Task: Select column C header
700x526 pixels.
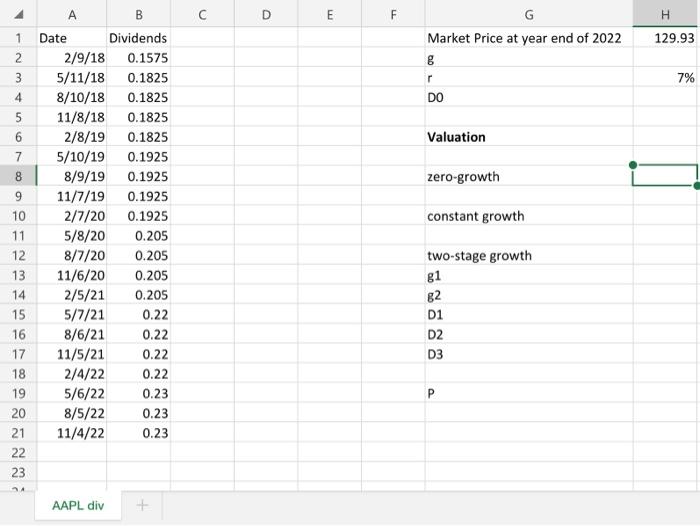Action: 202,14
